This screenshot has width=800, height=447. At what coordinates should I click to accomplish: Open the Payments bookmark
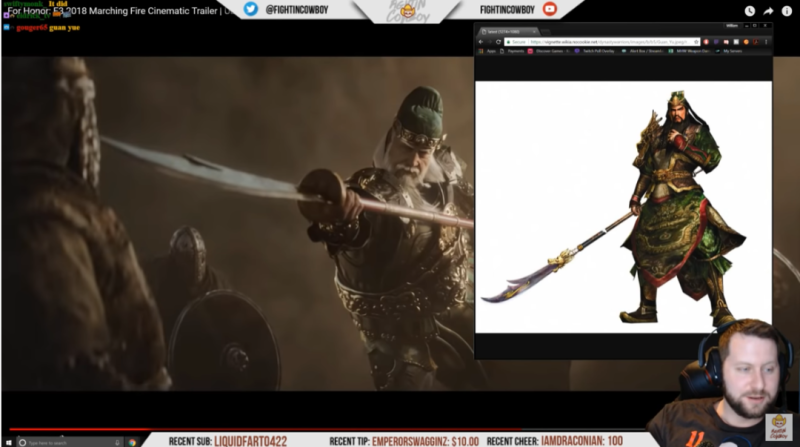coord(512,51)
